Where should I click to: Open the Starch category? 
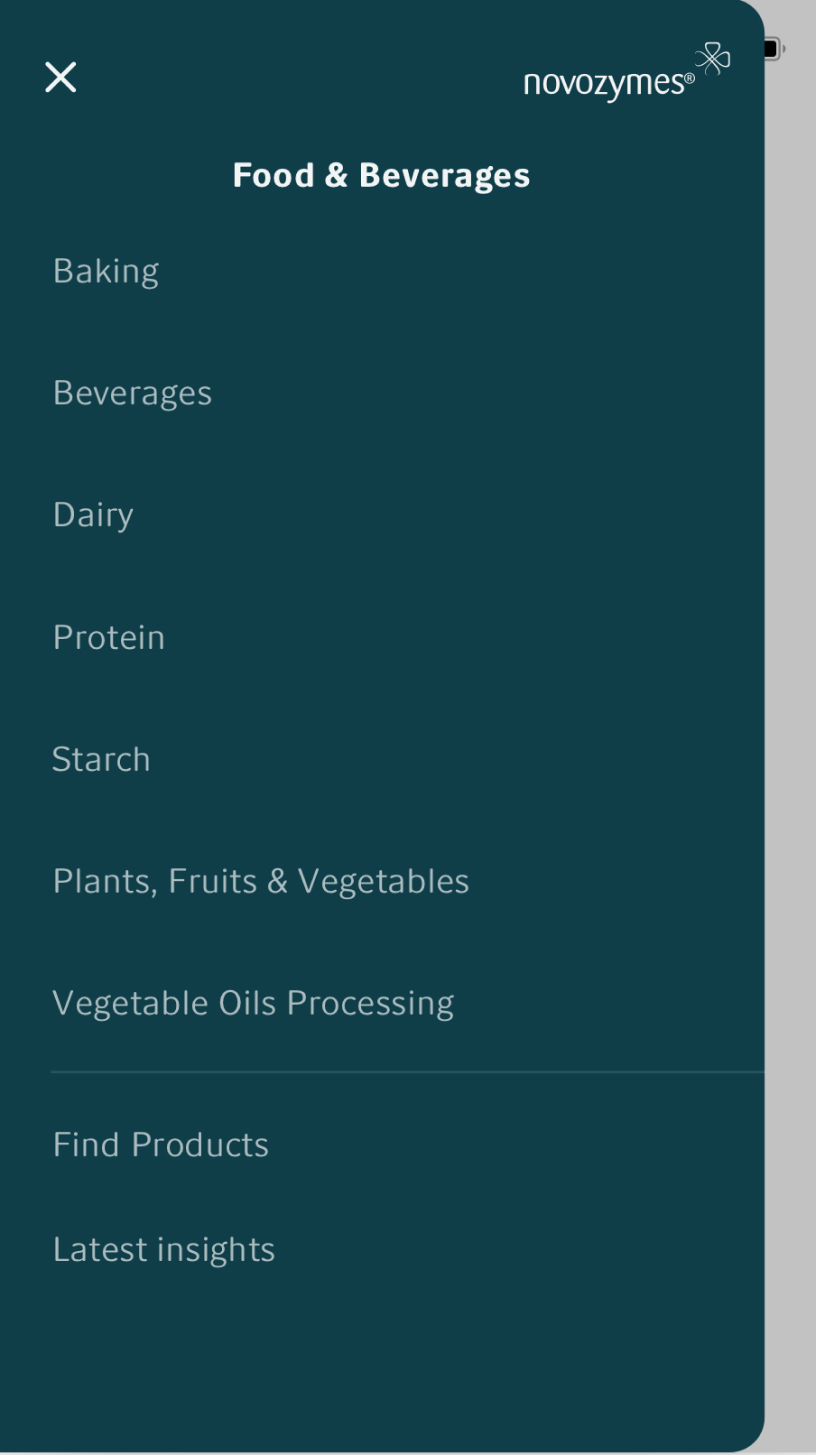click(101, 759)
